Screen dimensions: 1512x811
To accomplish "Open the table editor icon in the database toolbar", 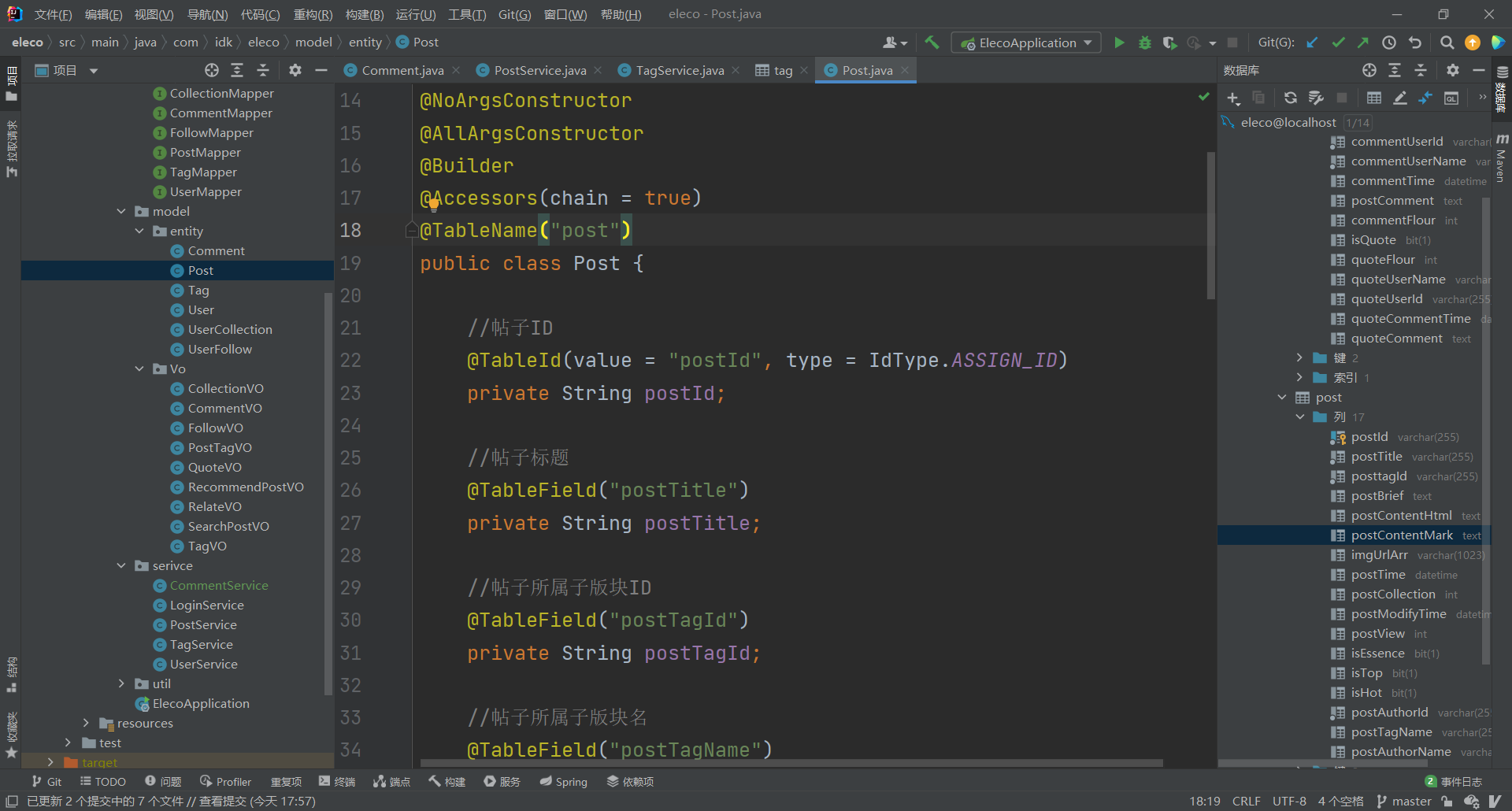I will point(1374,98).
